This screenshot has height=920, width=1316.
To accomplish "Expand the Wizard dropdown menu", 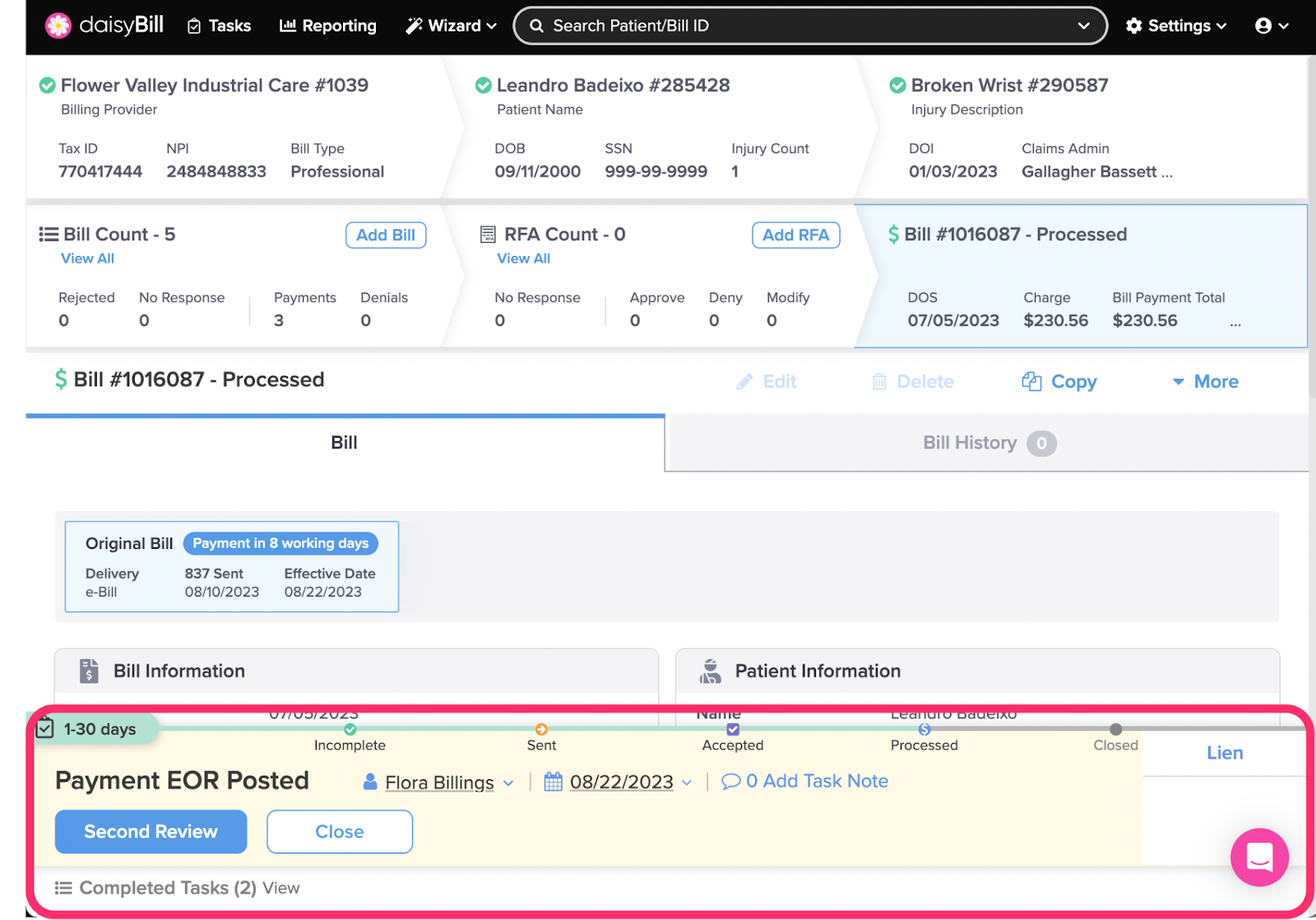I will (x=452, y=26).
